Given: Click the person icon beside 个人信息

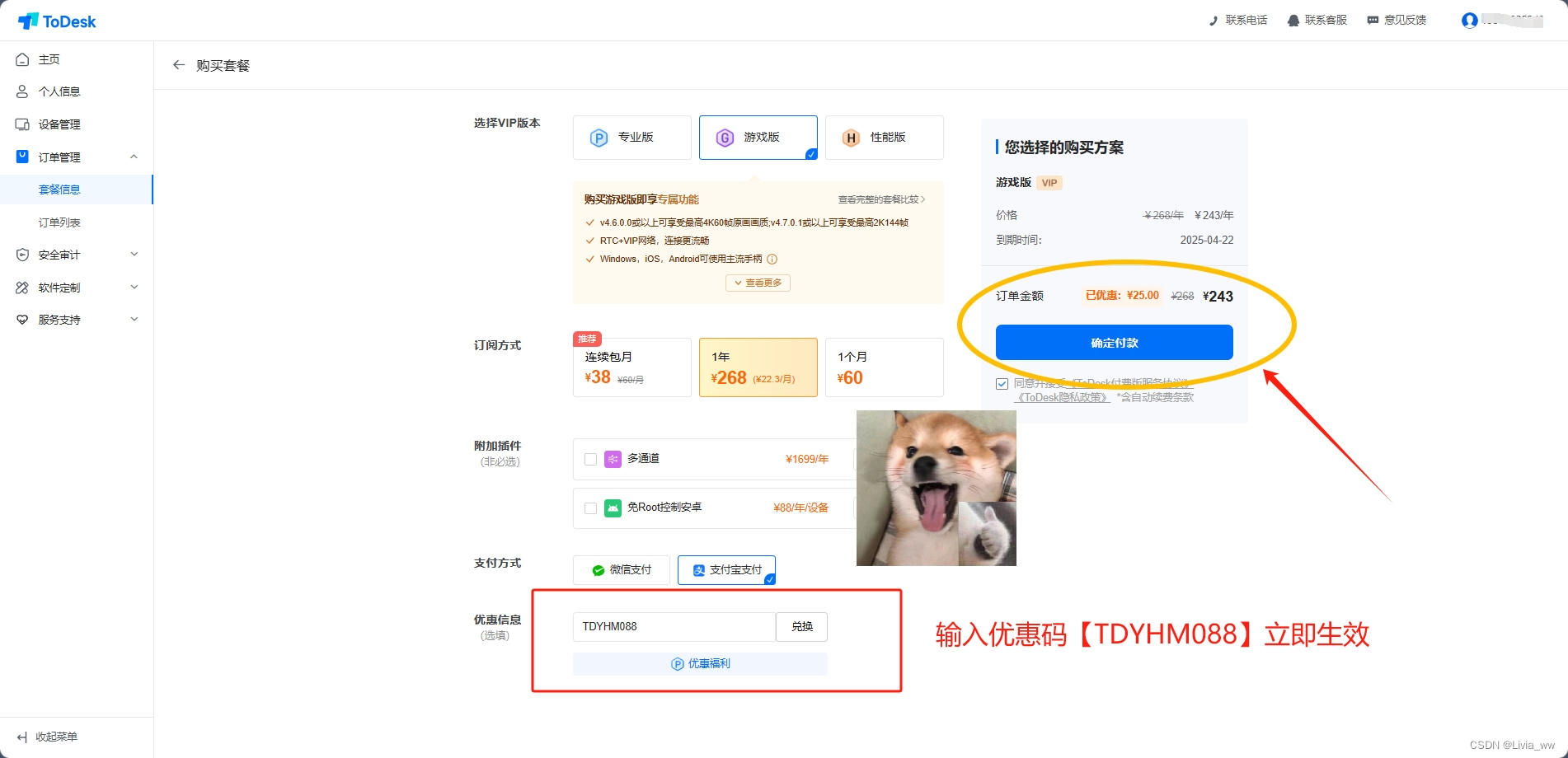Looking at the screenshot, I should [22, 91].
